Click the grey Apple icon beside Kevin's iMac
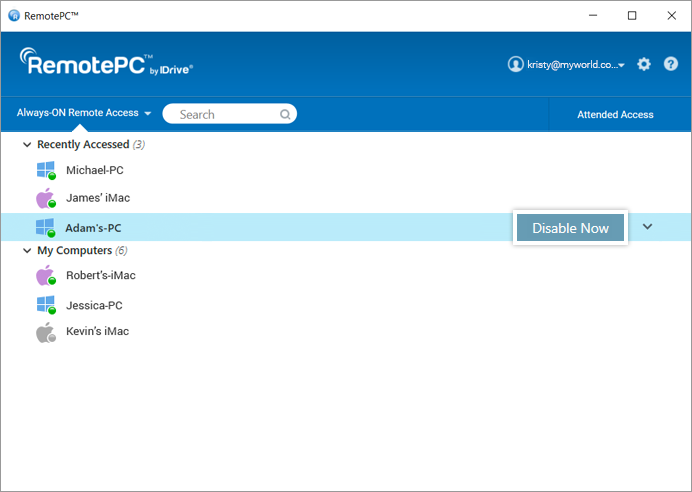This screenshot has width=692, height=492. (x=46, y=332)
